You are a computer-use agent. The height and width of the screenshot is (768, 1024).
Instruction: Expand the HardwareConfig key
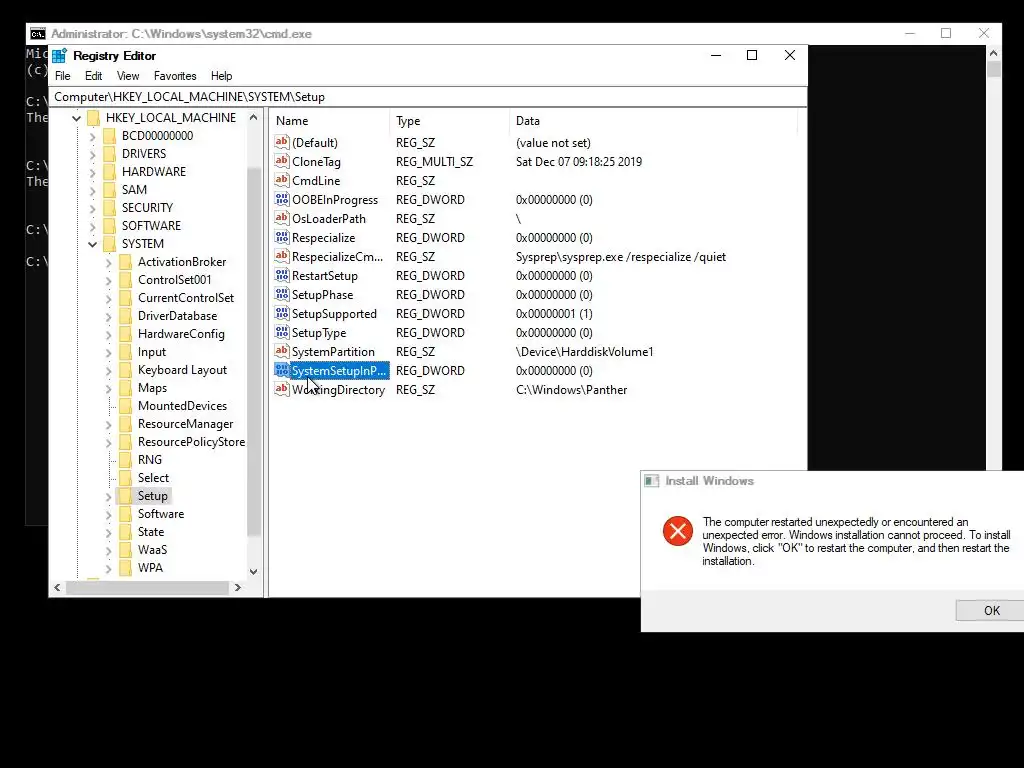[108, 334]
